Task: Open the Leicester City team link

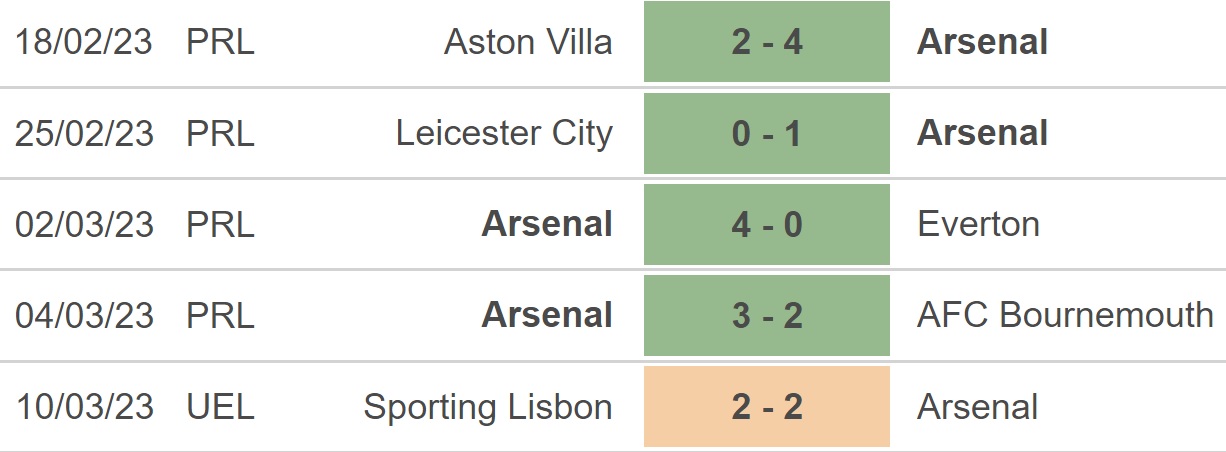Action: click(x=504, y=133)
